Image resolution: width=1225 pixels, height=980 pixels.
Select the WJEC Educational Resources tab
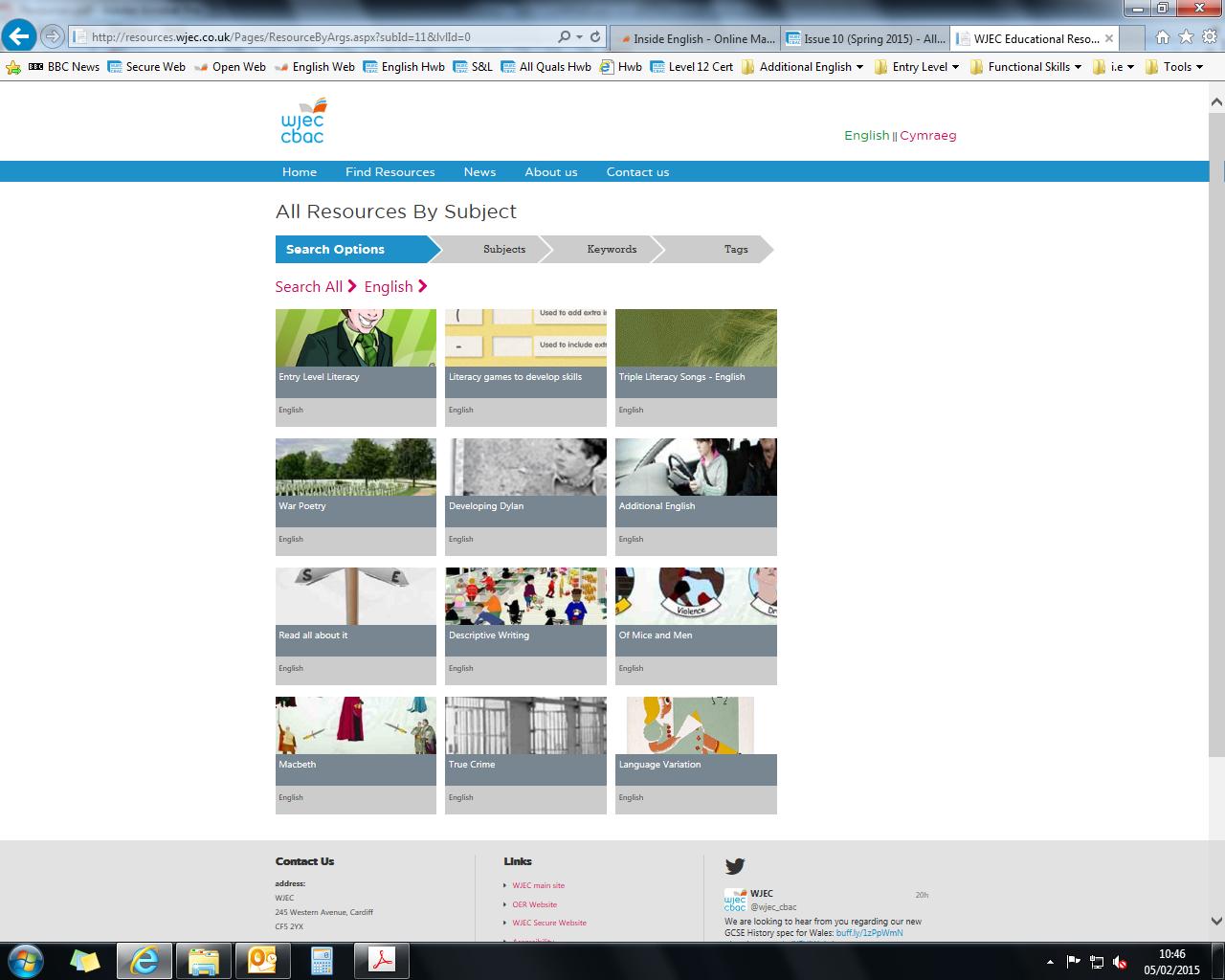click(1036, 38)
